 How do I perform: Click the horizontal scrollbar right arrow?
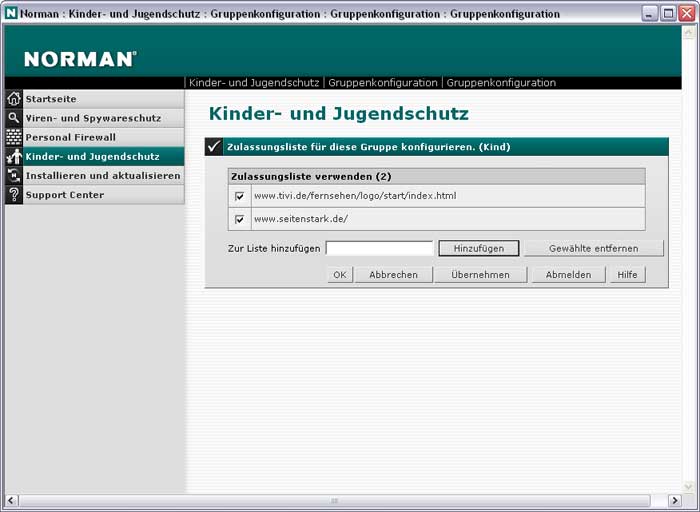pos(675,500)
